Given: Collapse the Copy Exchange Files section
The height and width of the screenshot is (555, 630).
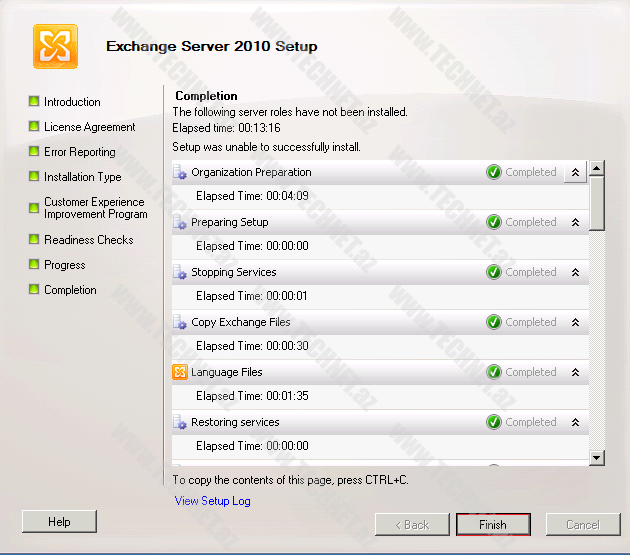Looking at the screenshot, I should pyautogui.click(x=575, y=322).
